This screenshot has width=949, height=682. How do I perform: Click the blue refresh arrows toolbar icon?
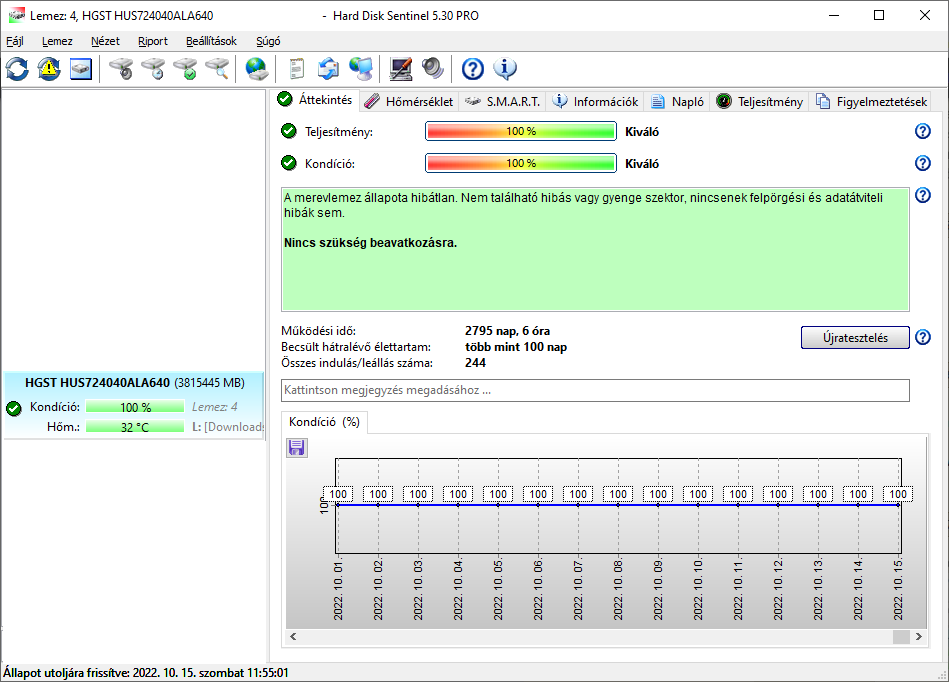[17, 69]
